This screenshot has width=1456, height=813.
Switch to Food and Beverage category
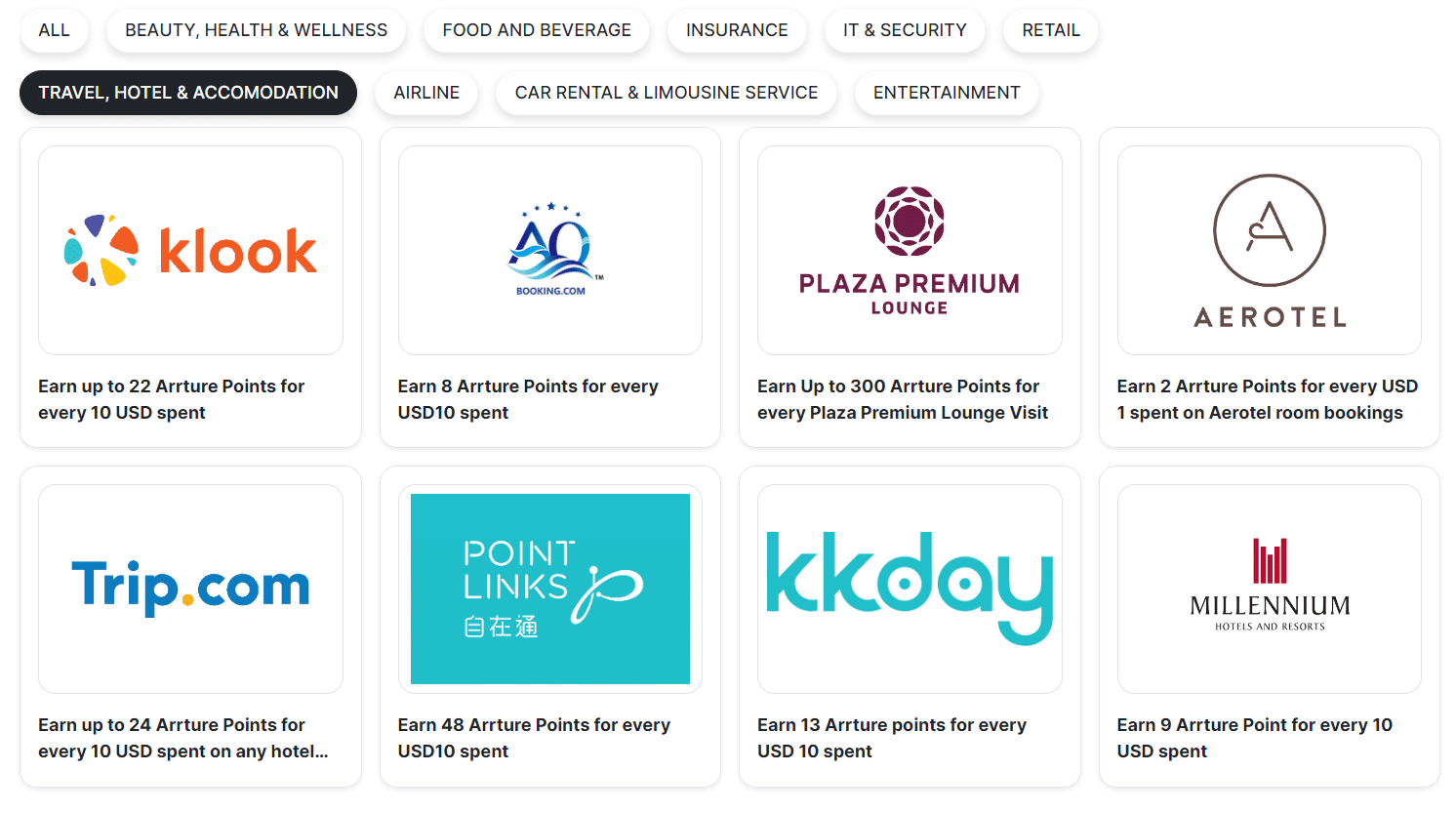[x=537, y=30]
